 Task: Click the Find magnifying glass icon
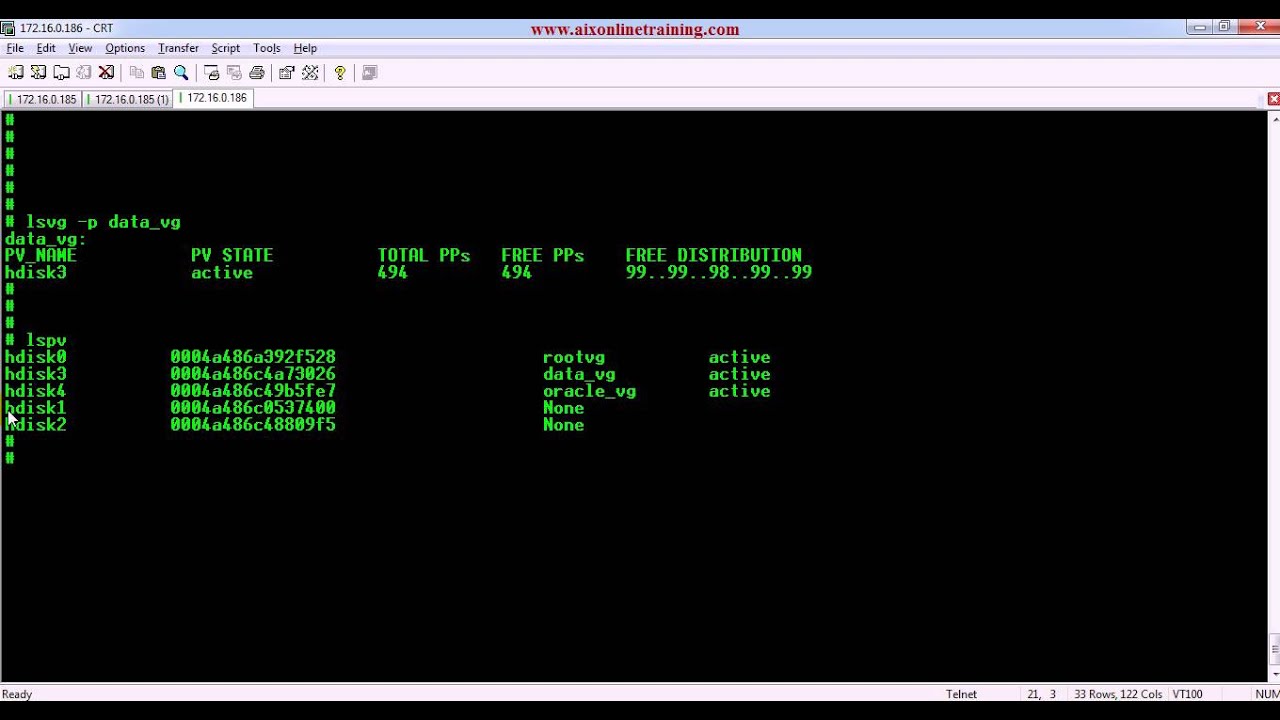pyautogui.click(x=181, y=73)
